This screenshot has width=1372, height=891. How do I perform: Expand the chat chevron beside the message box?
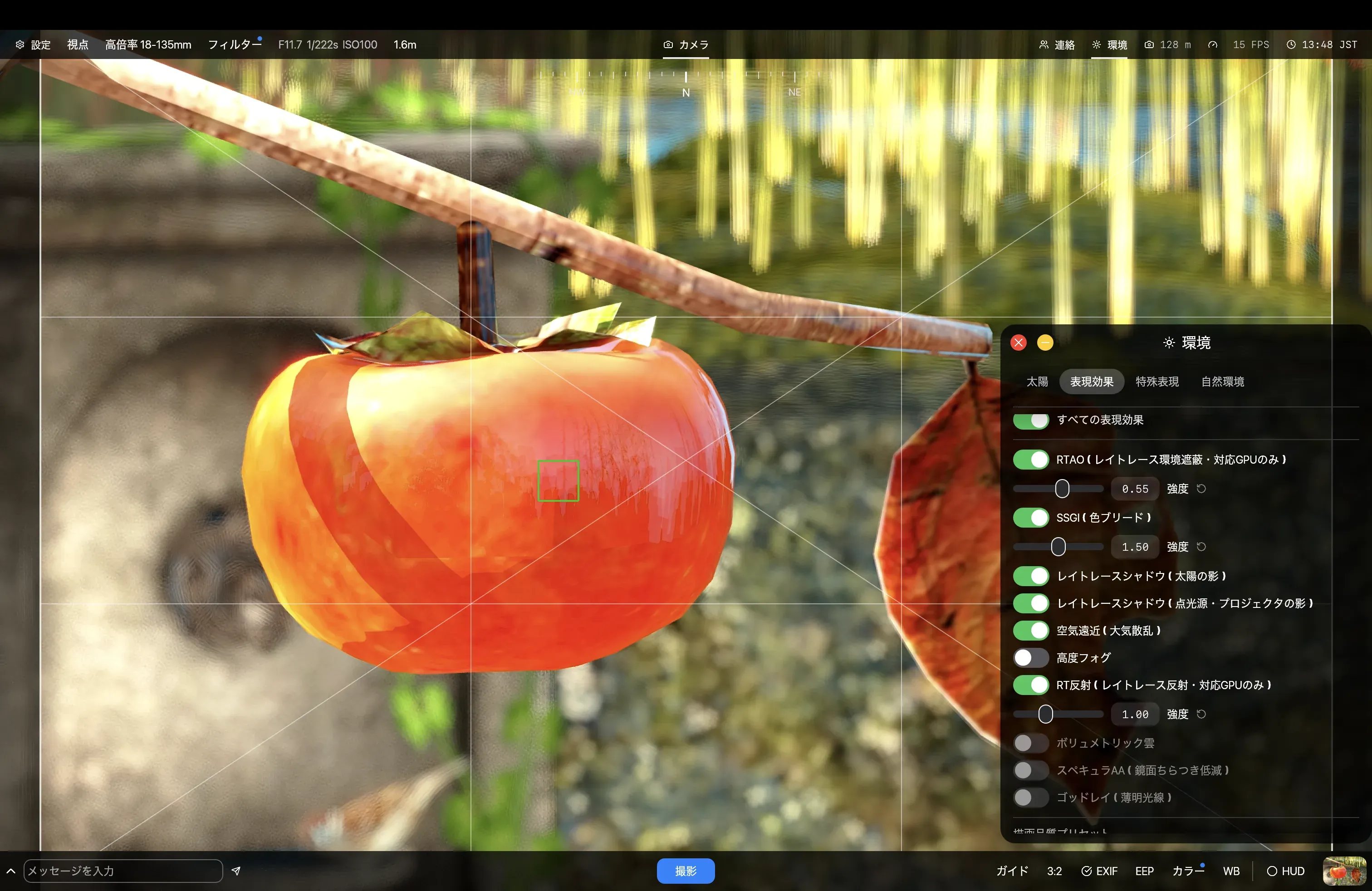pos(10,871)
